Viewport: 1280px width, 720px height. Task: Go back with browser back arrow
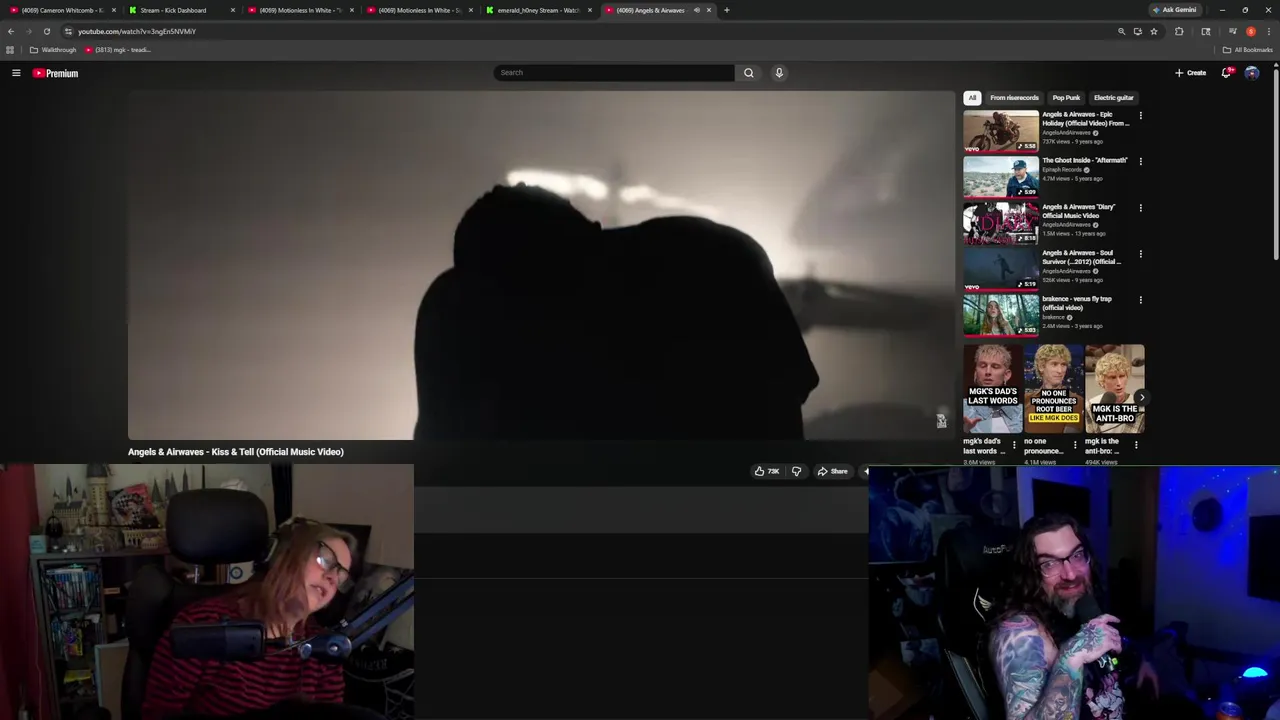click(x=11, y=31)
